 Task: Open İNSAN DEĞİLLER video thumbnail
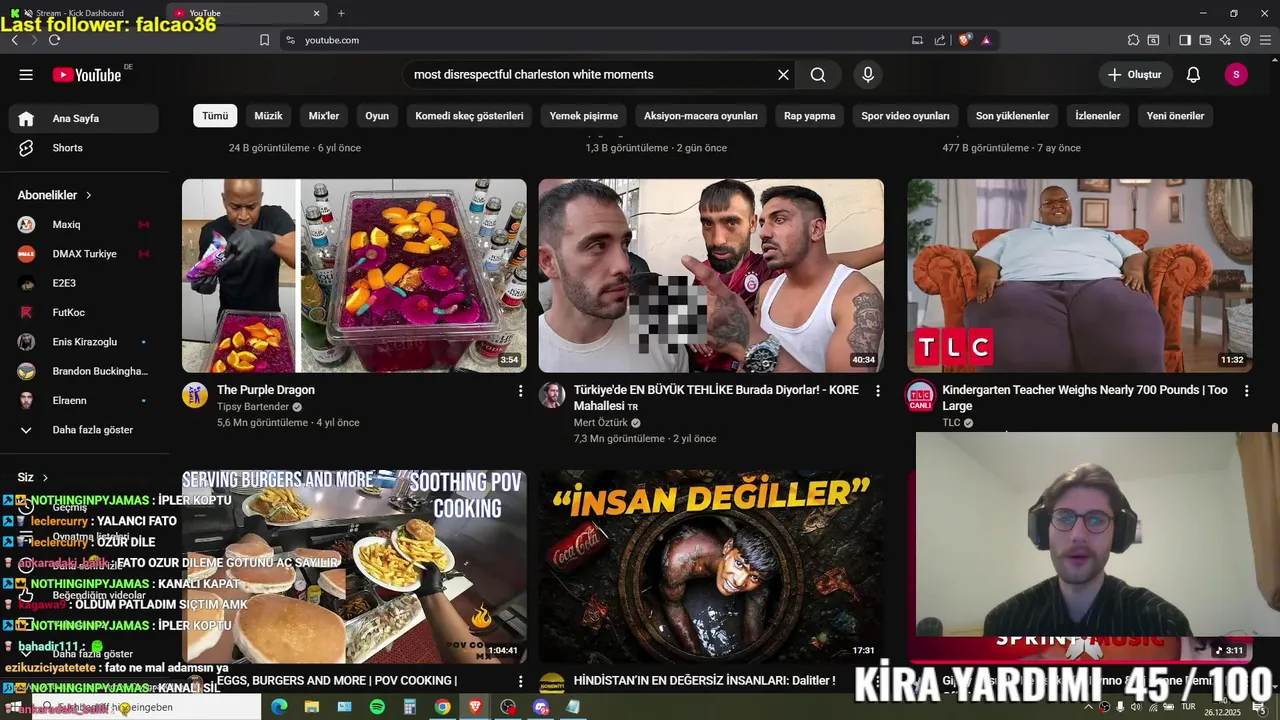tap(711, 565)
